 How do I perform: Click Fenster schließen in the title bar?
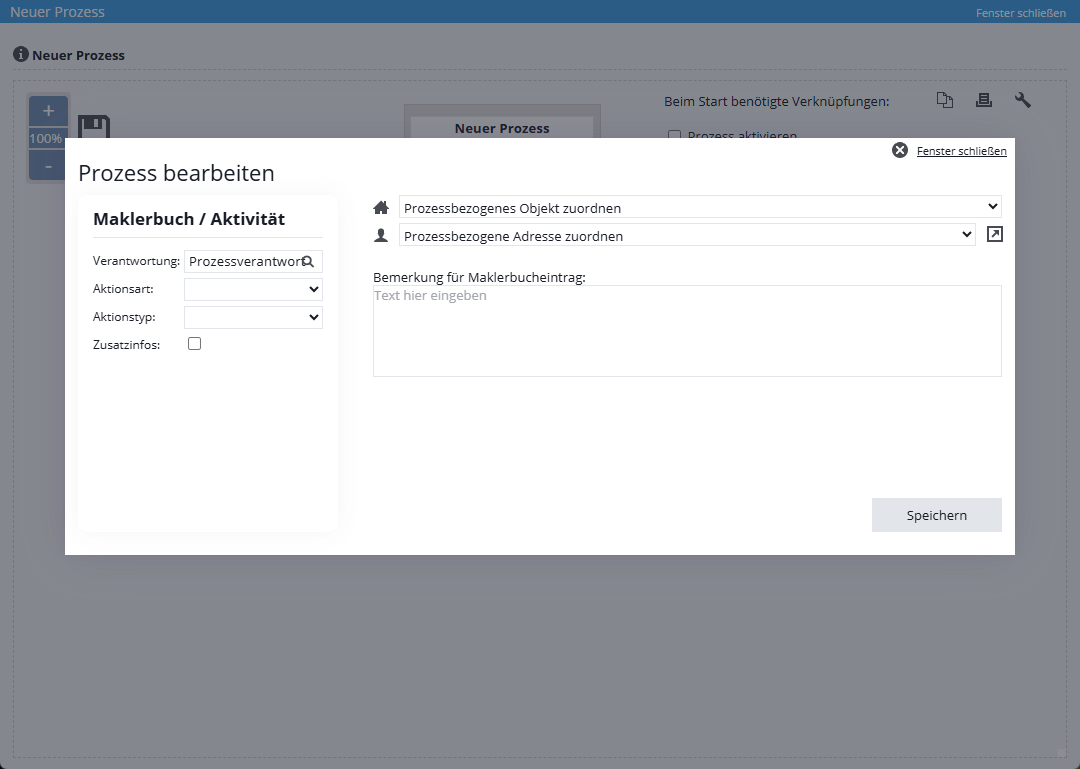[x=1020, y=13]
